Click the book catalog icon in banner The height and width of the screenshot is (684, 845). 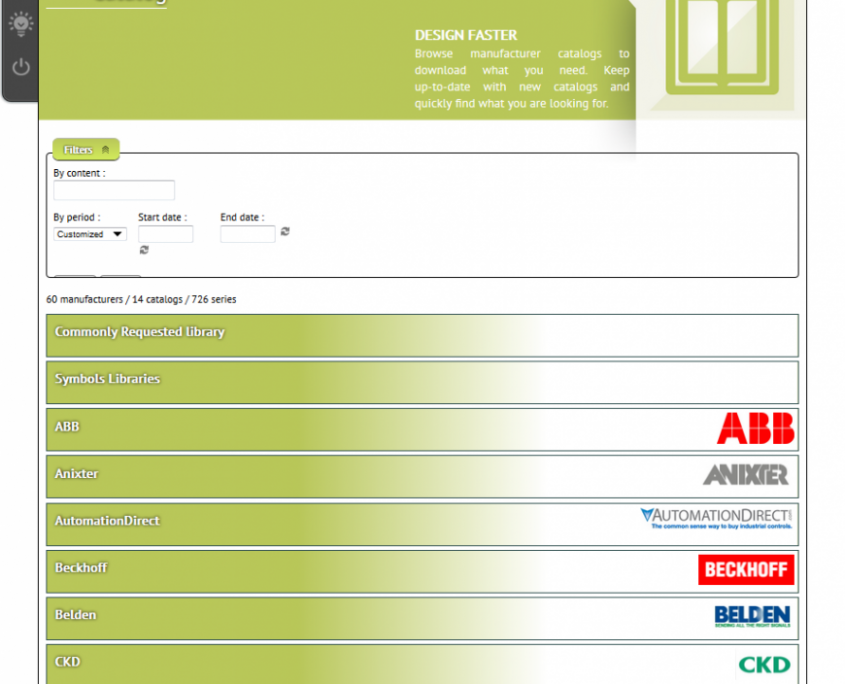click(x=722, y=46)
